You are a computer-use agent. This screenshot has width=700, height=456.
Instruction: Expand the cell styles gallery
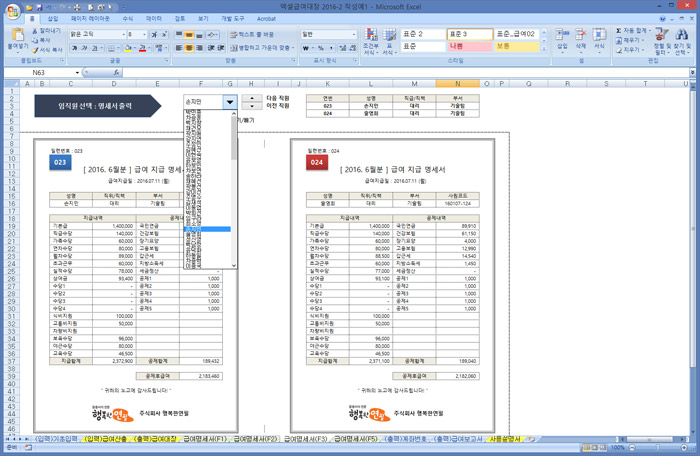coord(544,49)
